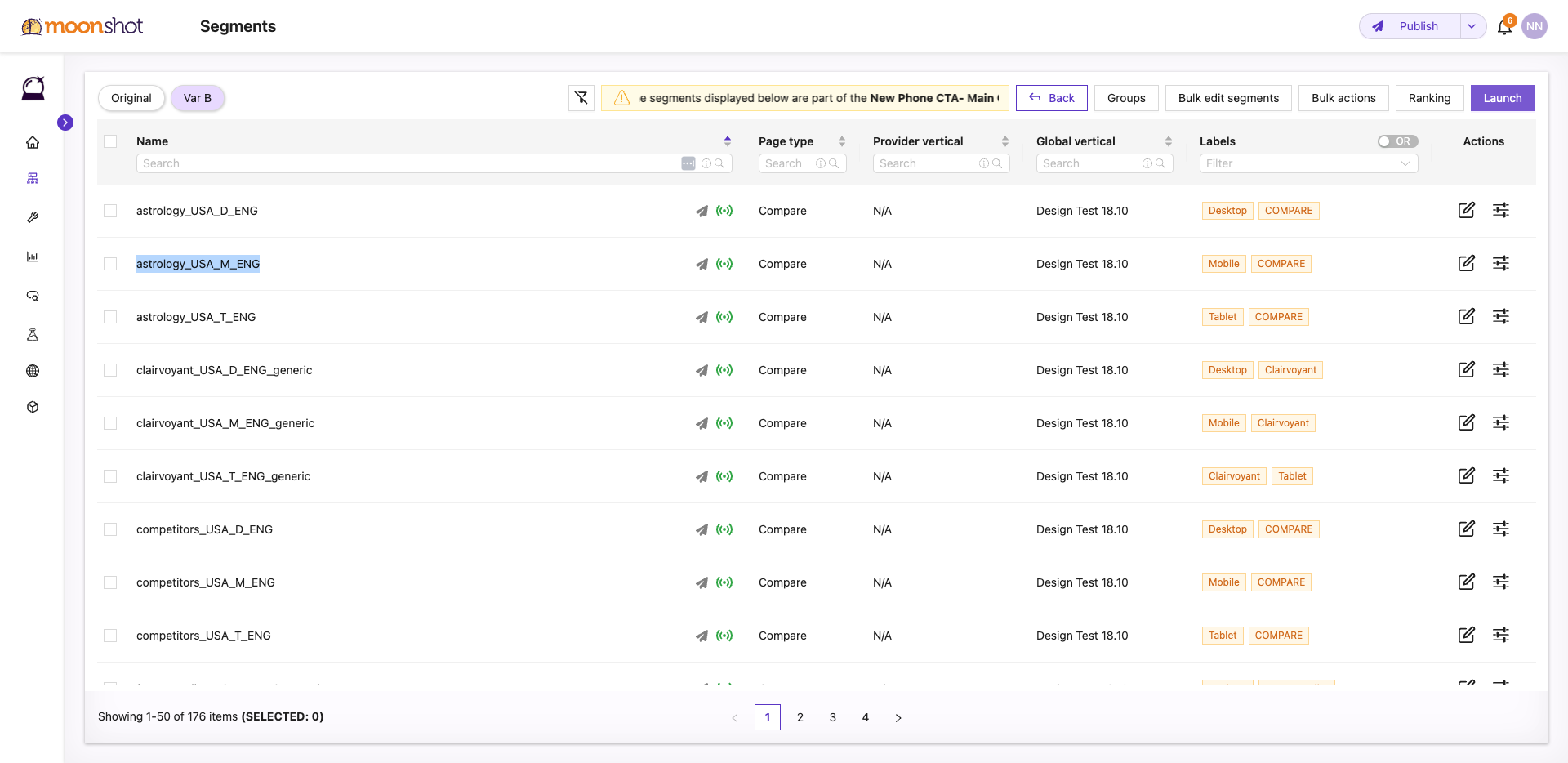Sort by Page type column arrows
The width and height of the screenshot is (1568, 763).
[x=842, y=141]
